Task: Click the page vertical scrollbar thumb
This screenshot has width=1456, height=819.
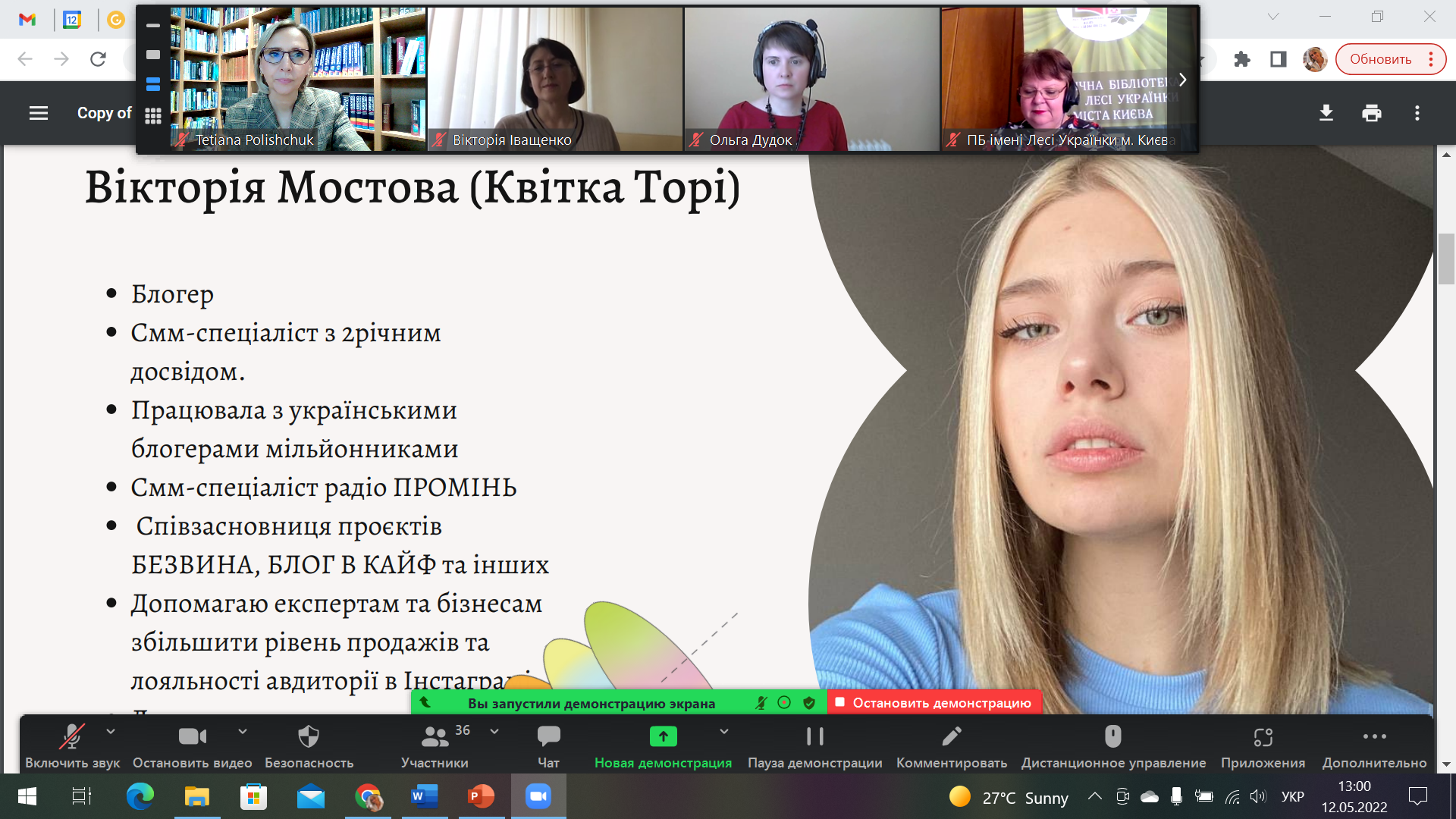Action: coord(1446,259)
